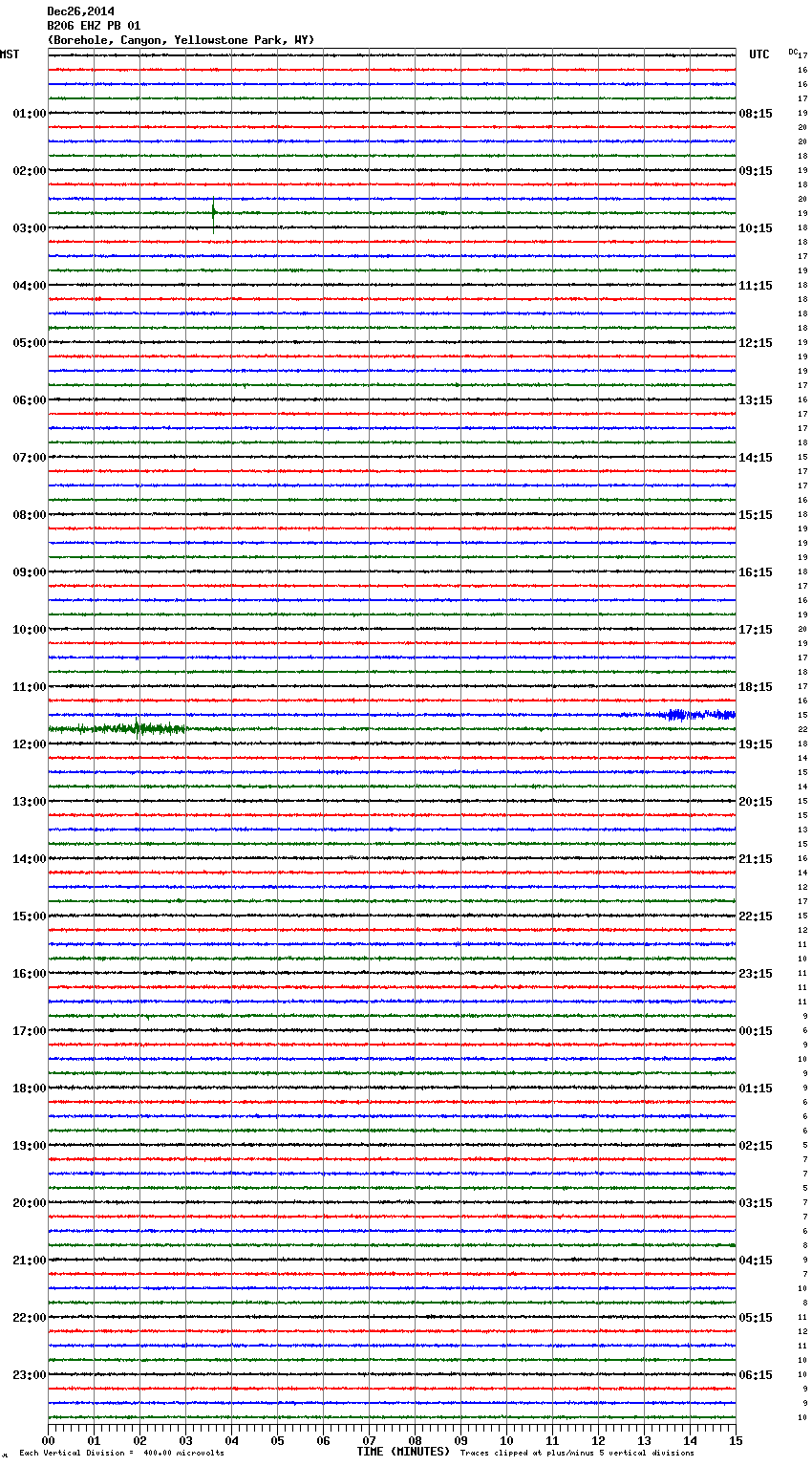Click the Traces clipped at plus/minus 5 note
Screen dimensions: 812x1466
tap(577, 1453)
